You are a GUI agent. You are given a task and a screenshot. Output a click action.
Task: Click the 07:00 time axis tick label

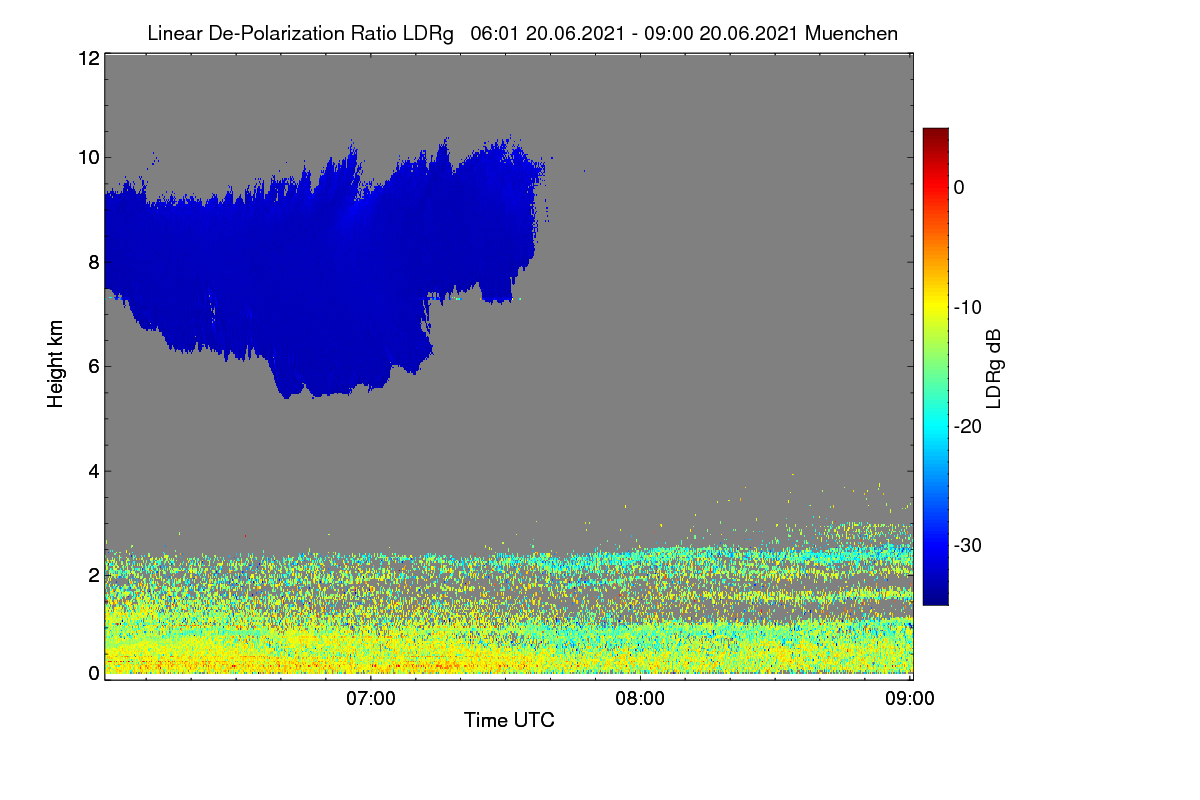(371, 700)
